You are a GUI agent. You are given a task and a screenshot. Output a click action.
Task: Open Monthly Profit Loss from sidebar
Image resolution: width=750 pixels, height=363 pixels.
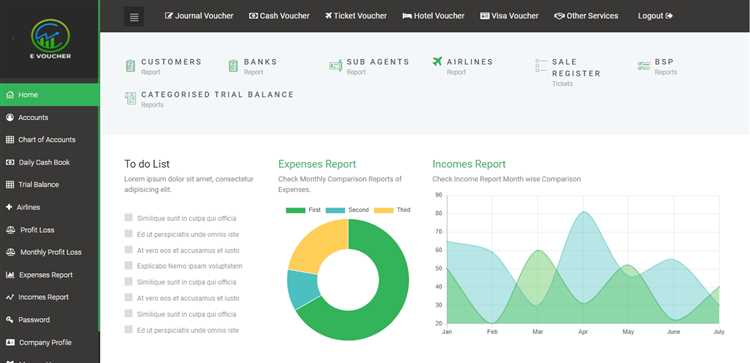coord(50,252)
